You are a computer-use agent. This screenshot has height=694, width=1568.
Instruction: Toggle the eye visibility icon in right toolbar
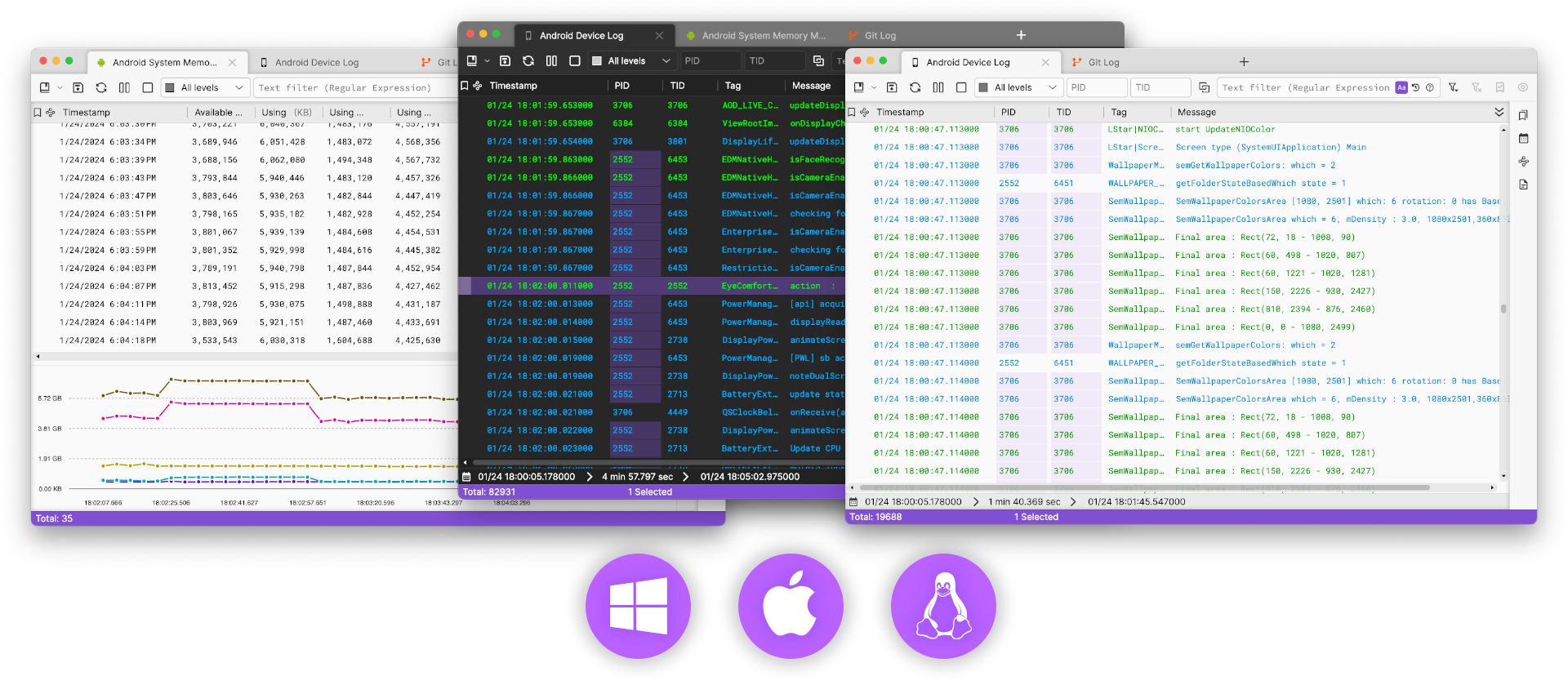1523,87
